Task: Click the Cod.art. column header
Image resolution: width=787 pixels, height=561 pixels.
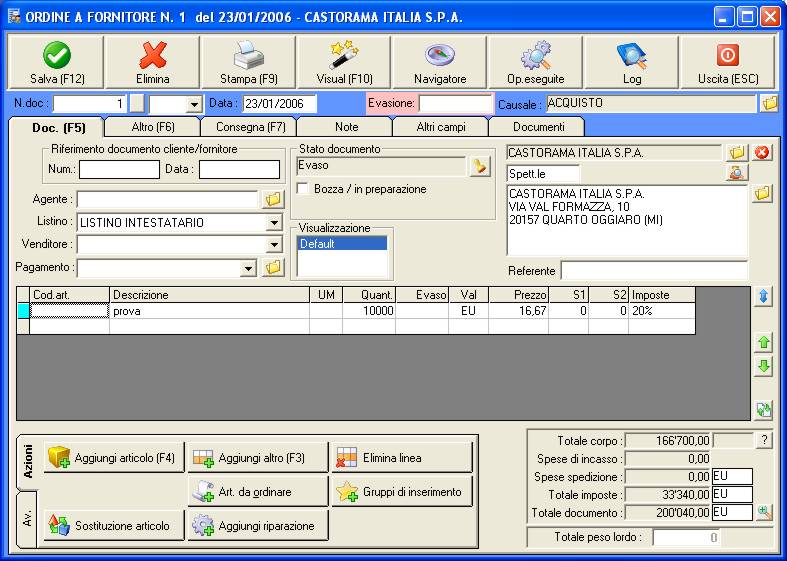Action: [69, 295]
